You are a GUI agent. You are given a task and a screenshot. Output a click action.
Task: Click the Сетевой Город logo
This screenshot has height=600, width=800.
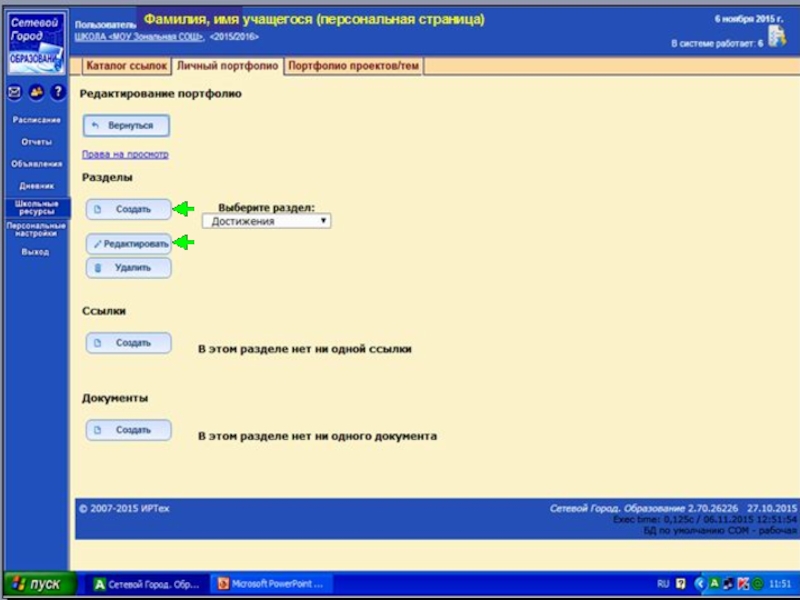(x=35, y=40)
